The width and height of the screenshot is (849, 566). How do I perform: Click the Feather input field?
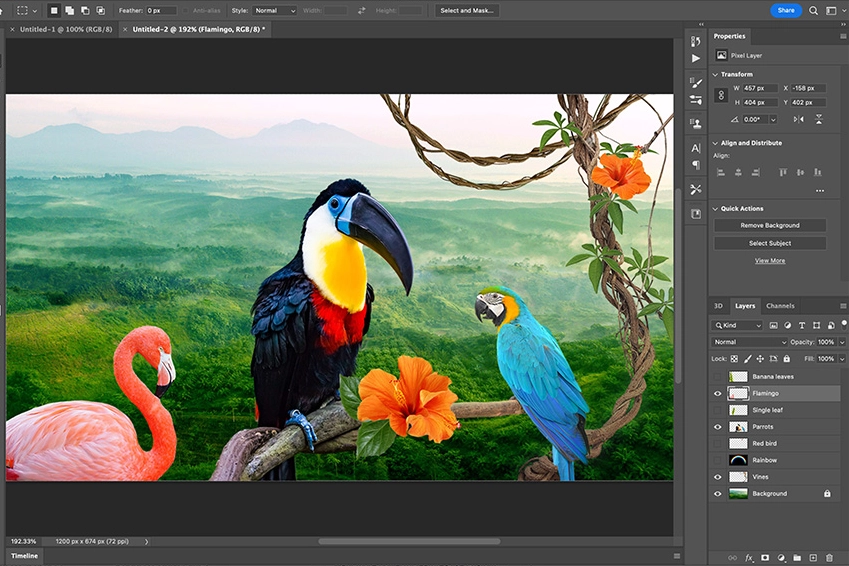pyautogui.click(x=161, y=10)
